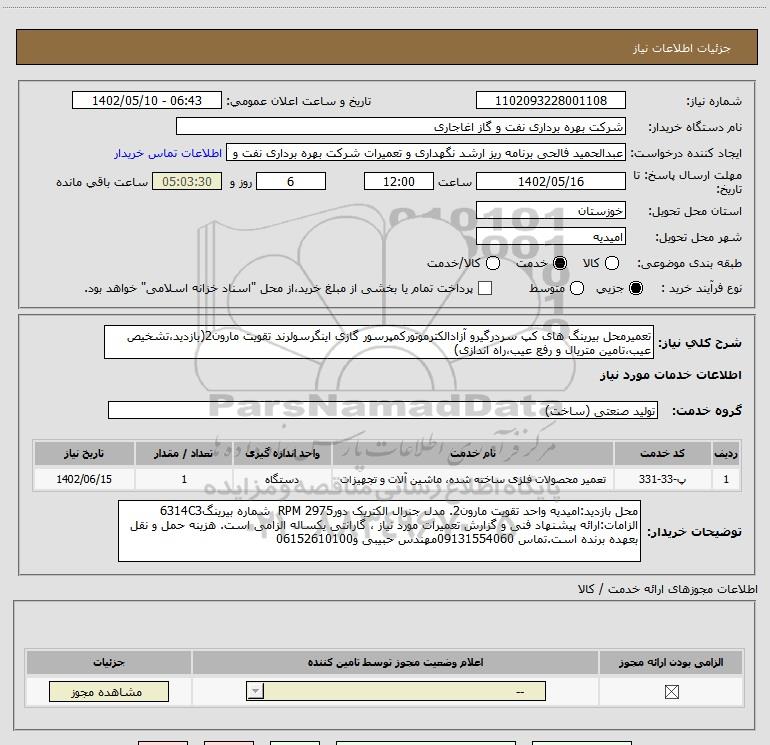Click the کد خدمت column header

tap(662, 453)
